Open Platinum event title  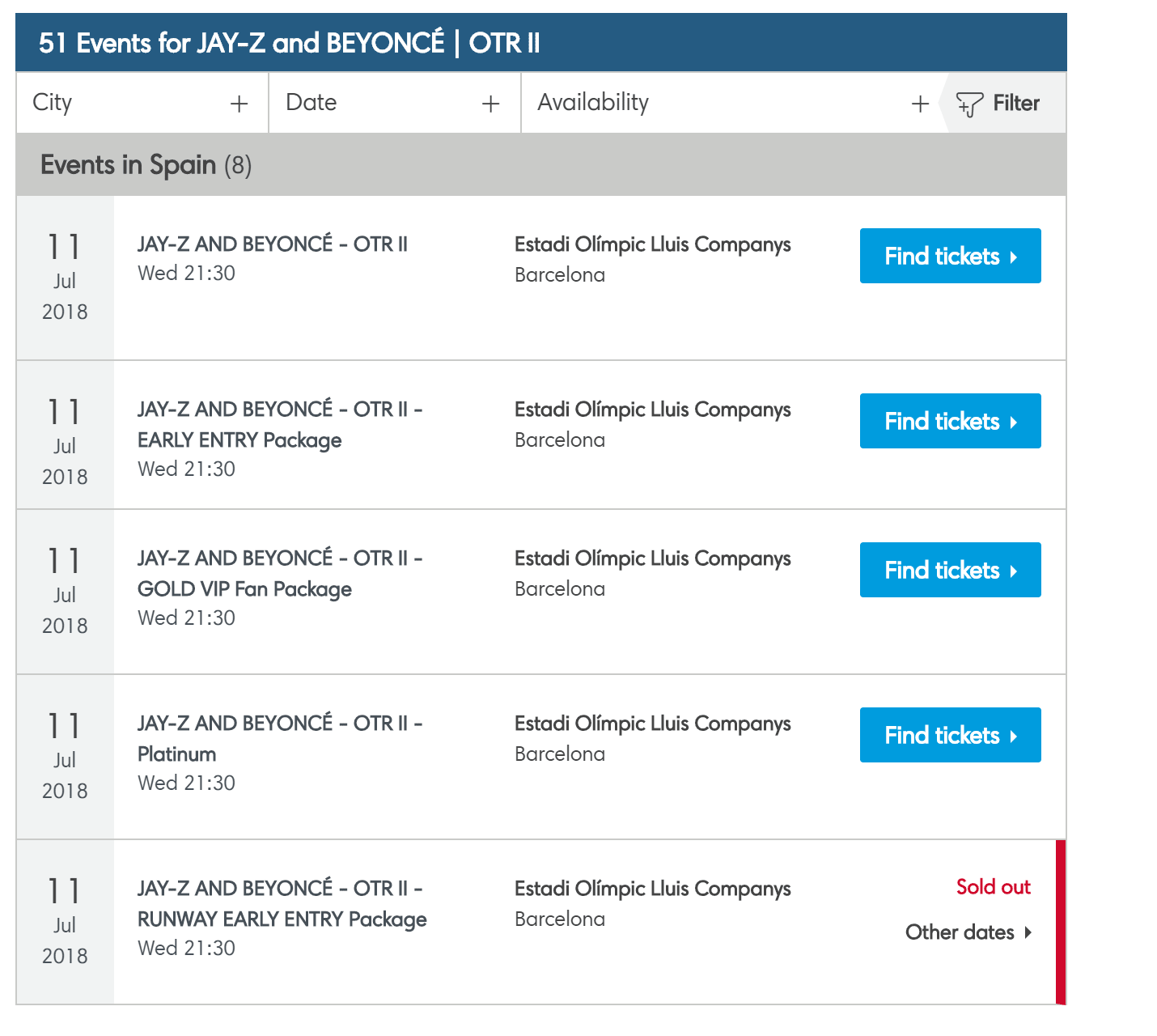(280, 738)
